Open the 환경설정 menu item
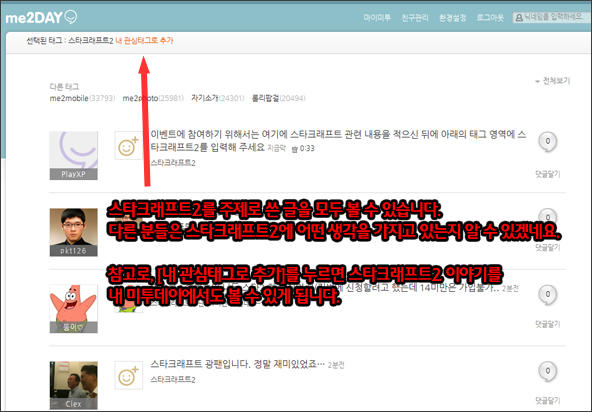 (x=452, y=18)
